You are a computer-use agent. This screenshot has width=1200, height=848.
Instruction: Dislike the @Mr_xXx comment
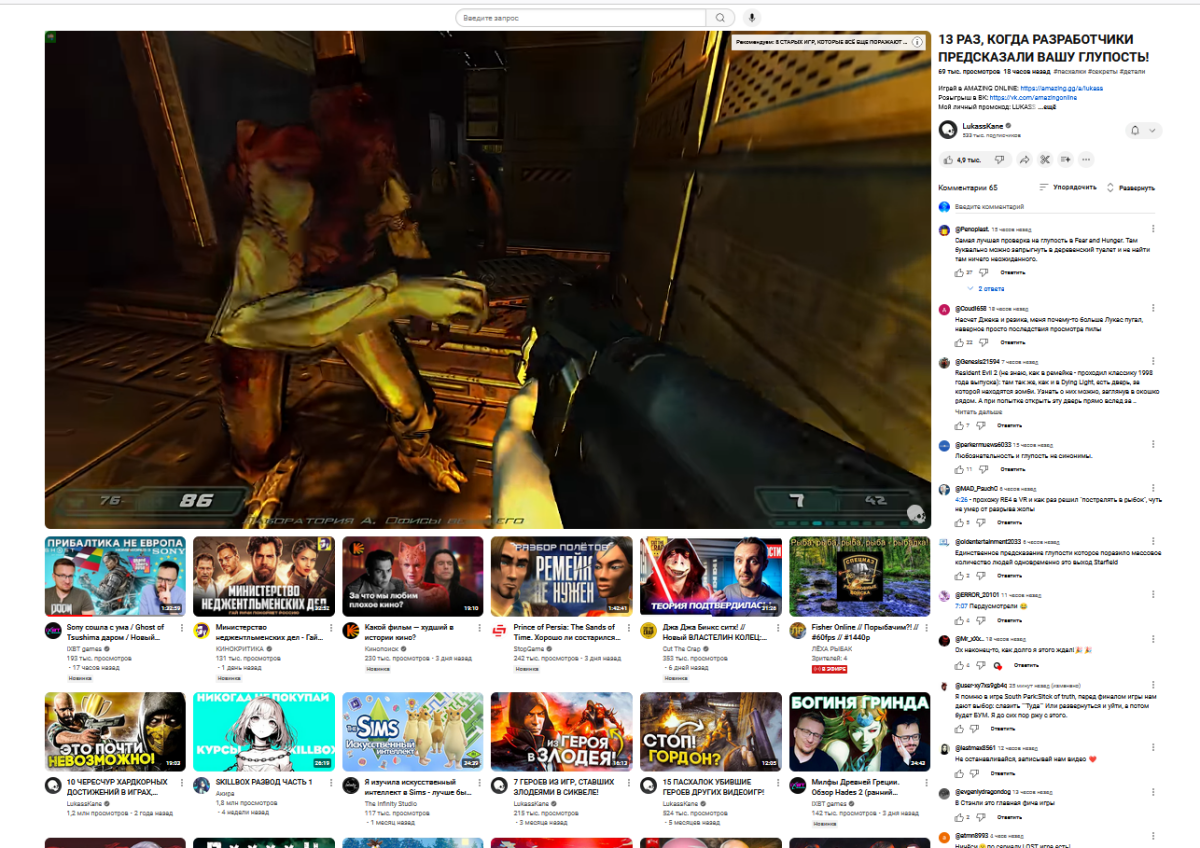pyautogui.click(x=980, y=664)
